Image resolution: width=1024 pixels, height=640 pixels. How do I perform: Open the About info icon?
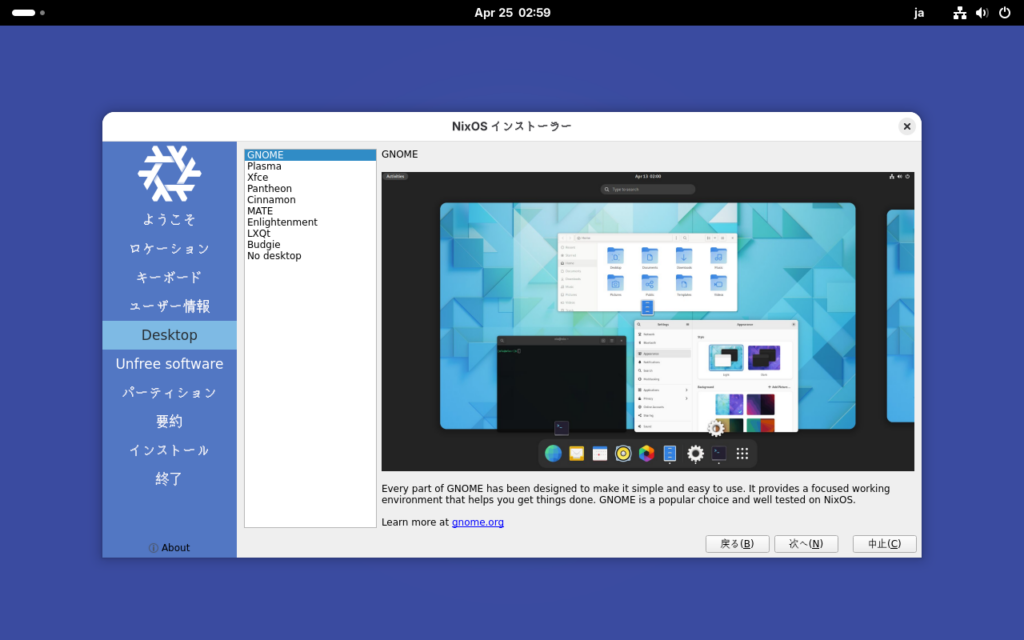(154, 548)
